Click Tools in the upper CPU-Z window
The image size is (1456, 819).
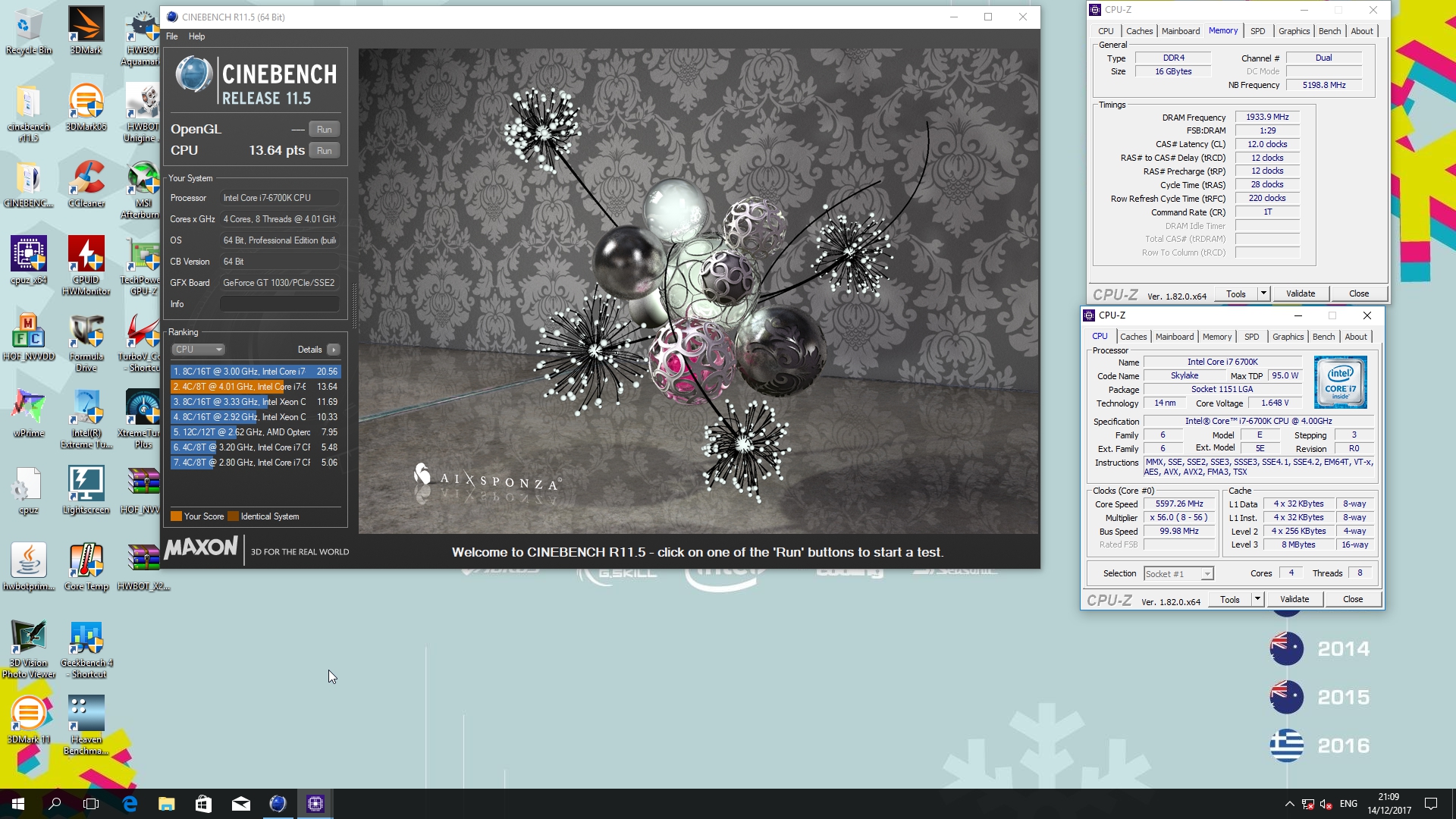[x=1236, y=294]
